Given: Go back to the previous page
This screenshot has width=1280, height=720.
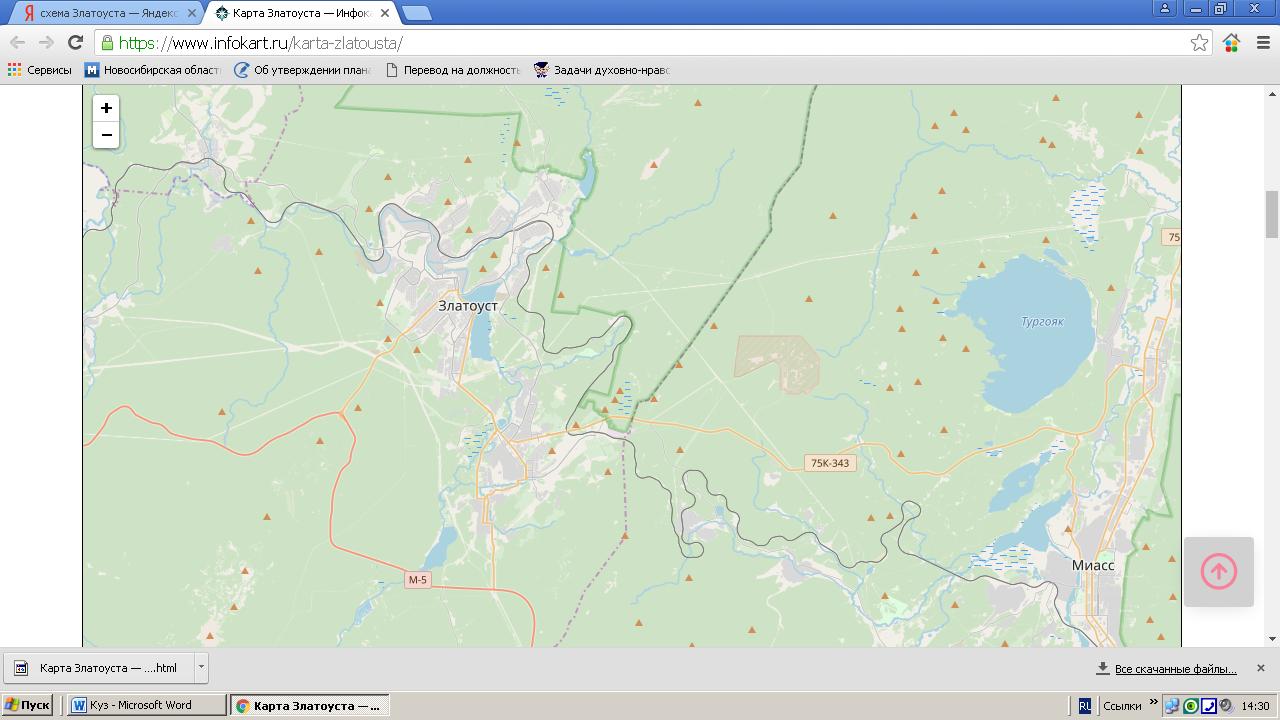Looking at the screenshot, I should pos(18,42).
